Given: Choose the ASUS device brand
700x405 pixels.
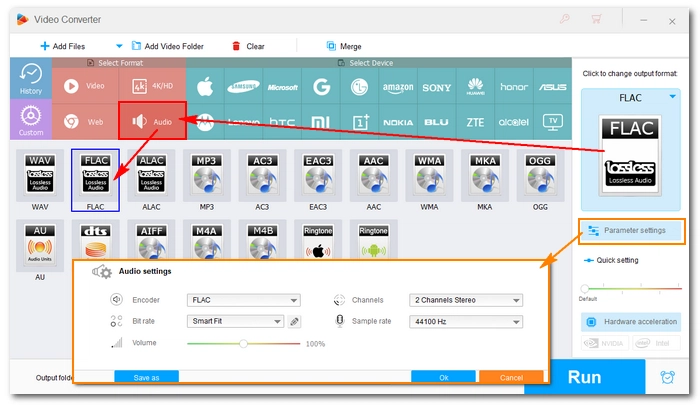Looking at the screenshot, I should click(x=553, y=86).
